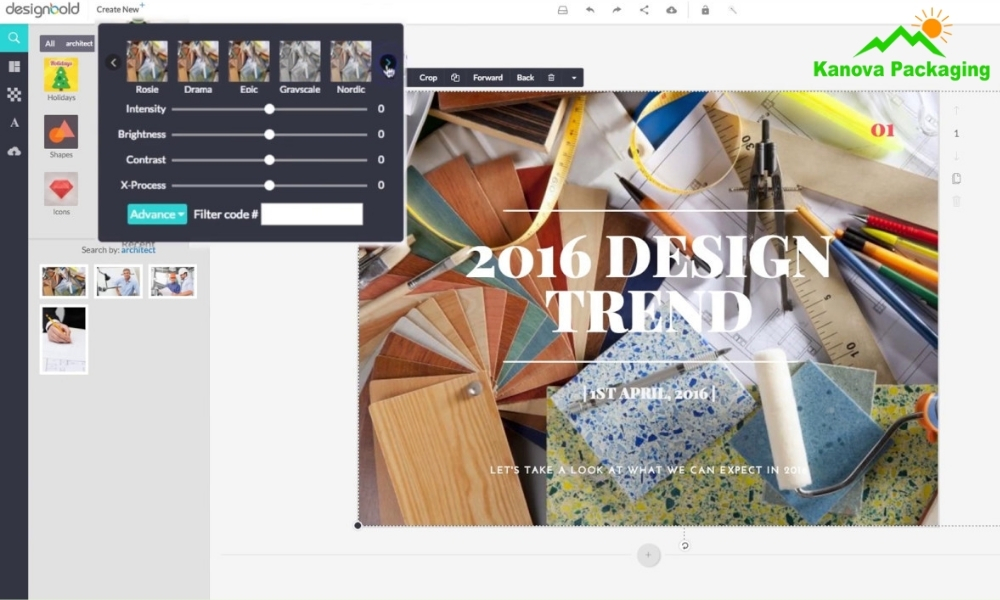
Task: Move page up with the up arrow
Action: click(x=956, y=110)
